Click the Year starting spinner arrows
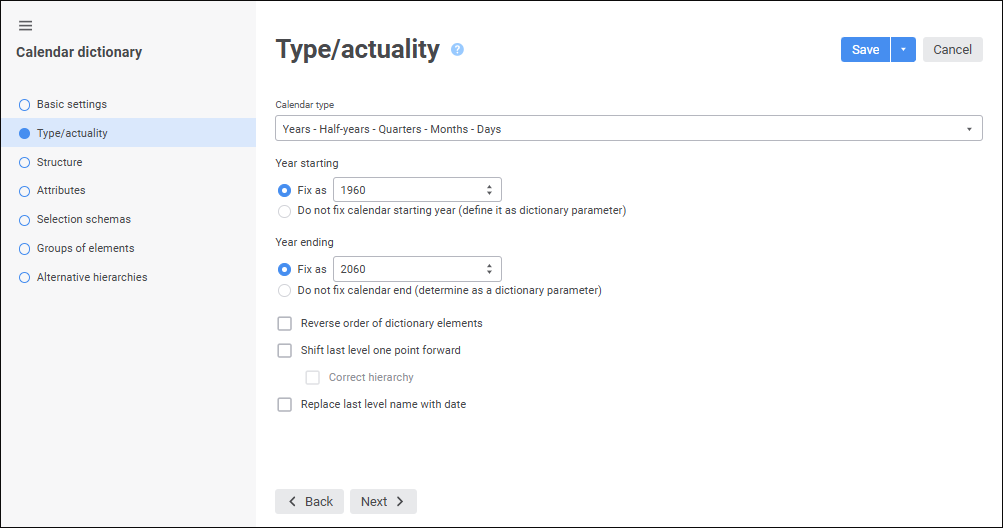Image resolution: width=1003 pixels, height=528 pixels. 489,190
